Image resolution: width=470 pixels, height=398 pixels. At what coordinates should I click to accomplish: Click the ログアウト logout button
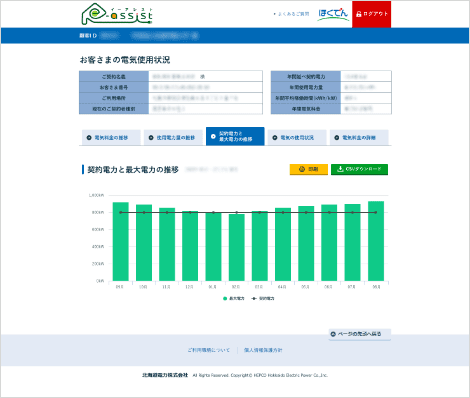[x=372, y=14]
